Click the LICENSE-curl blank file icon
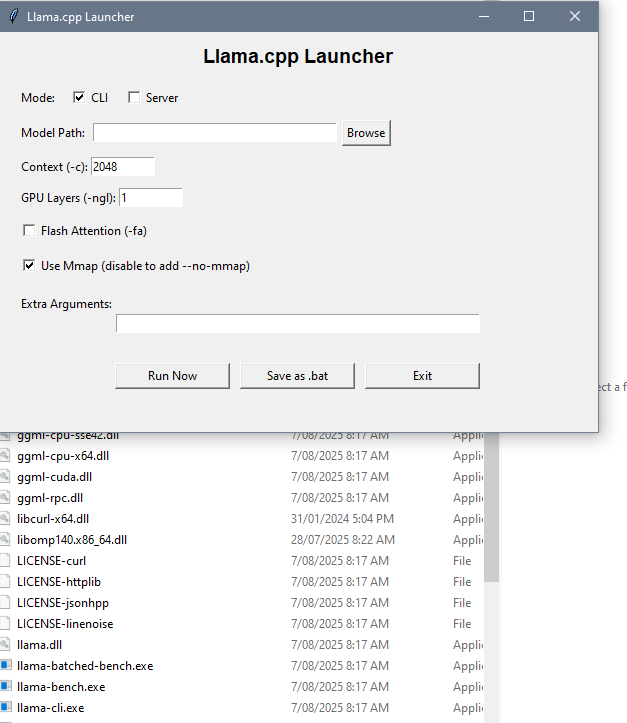 tap(5, 560)
